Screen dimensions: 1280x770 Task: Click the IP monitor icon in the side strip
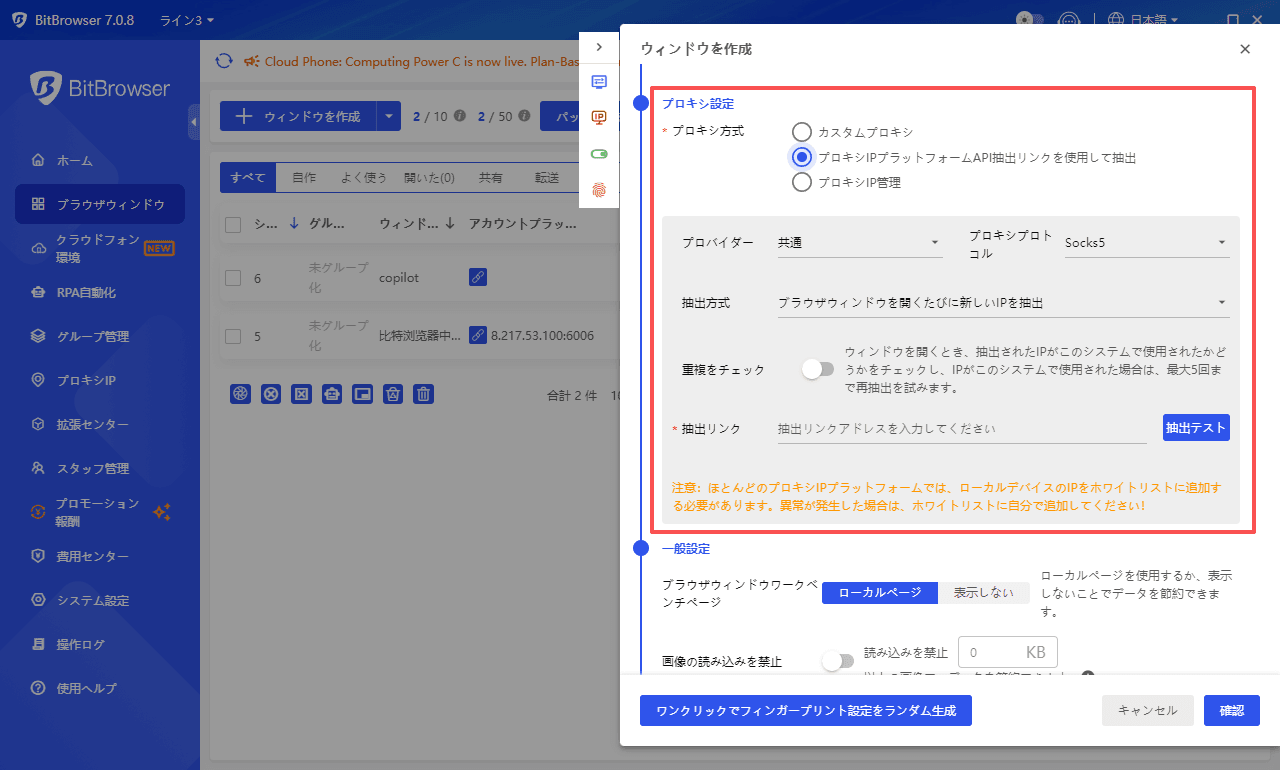pos(598,117)
